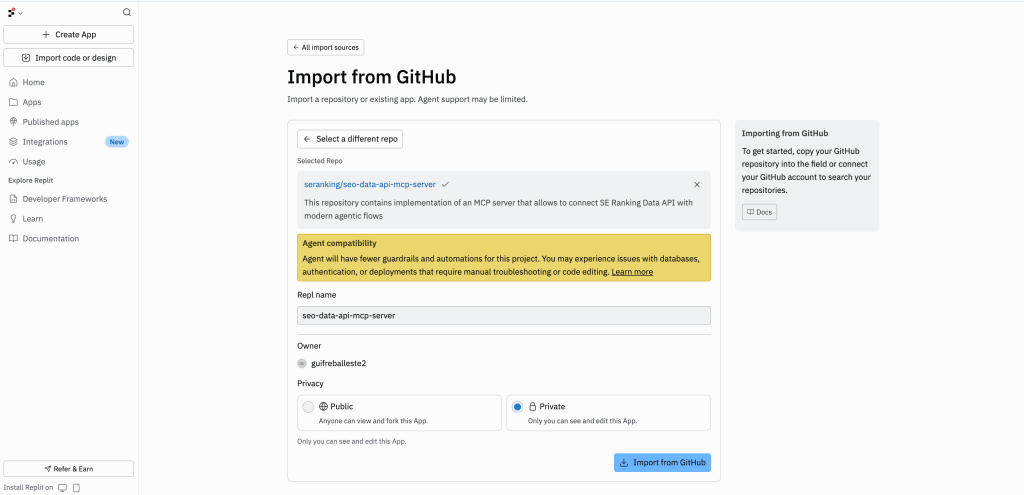Image resolution: width=1024 pixels, height=495 pixels.
Task: Open the Replit logo workspace dropdown
Action: click(x=15, y=12)
